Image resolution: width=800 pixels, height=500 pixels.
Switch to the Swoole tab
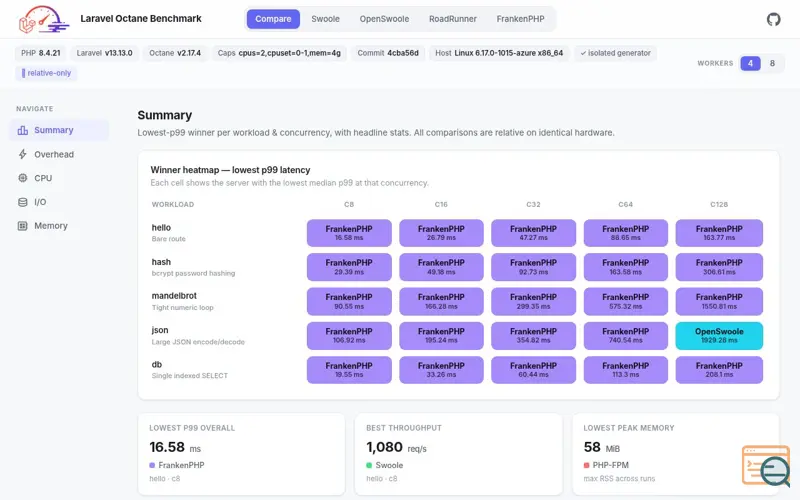(x=326, y=19)
